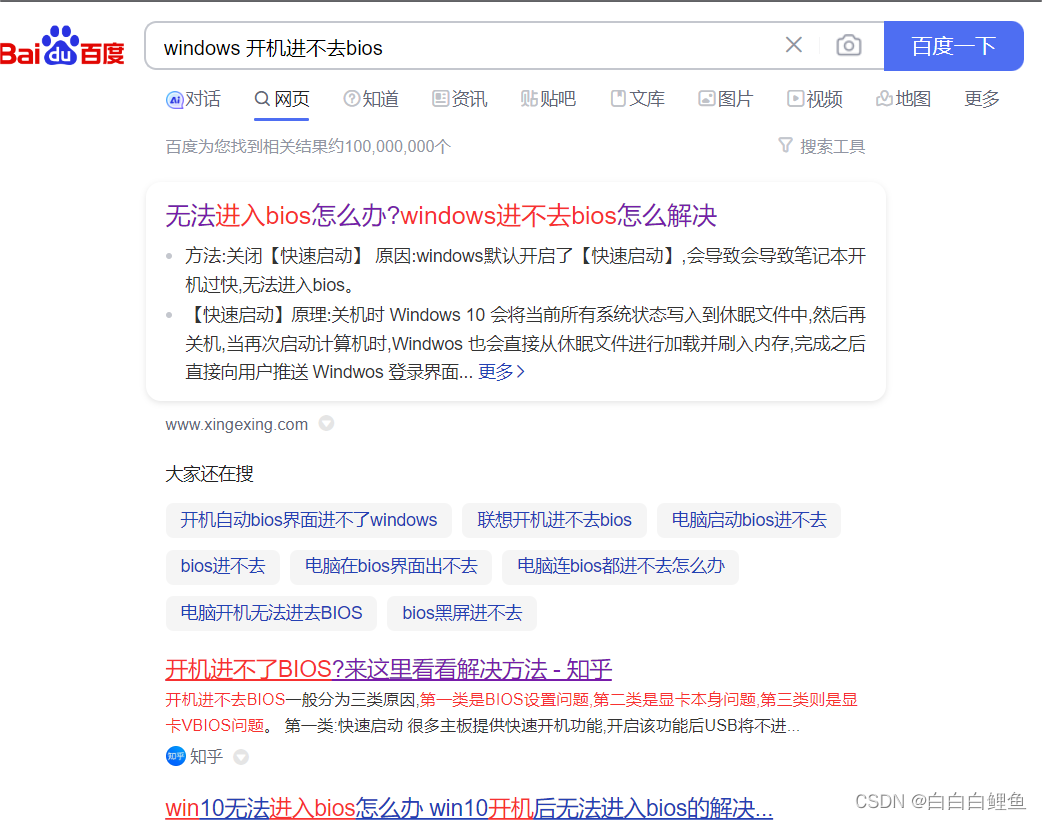
Task: Open 搜索工具 filter options
Action: (x=821, y=146)
